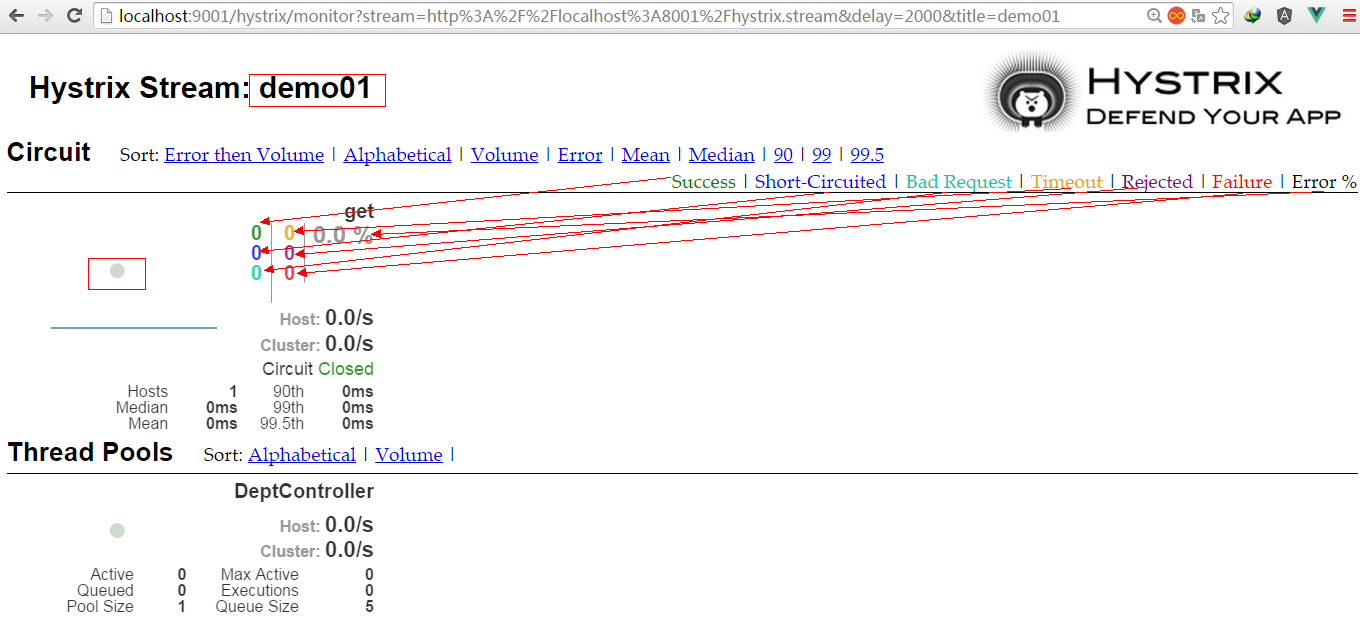Screen dimensions: 1360x638
Task: Open the zoom magnifier icon in address bar
Action: point(1154,16)
